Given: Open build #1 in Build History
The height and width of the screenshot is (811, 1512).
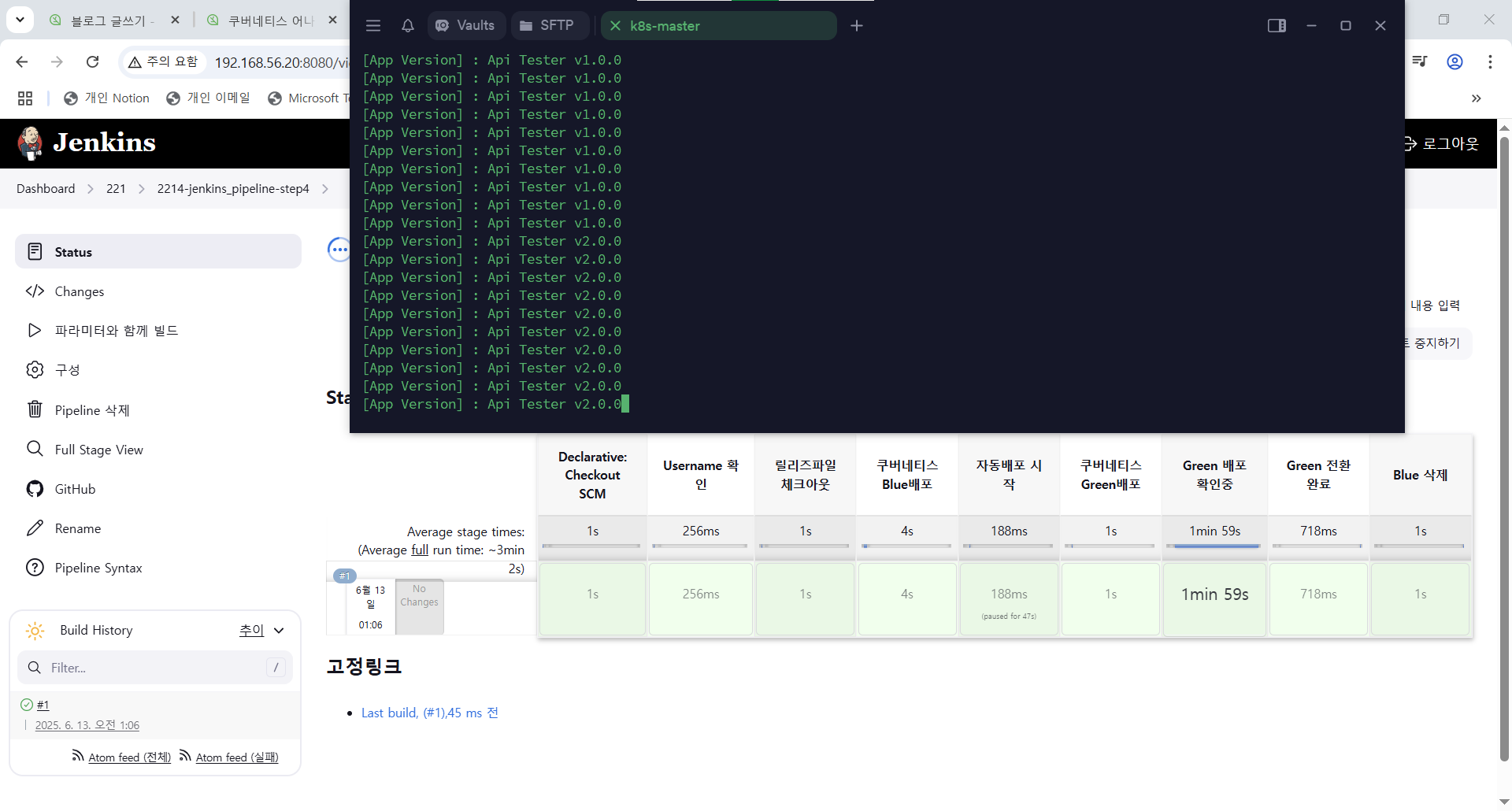Looking at the screenshot, I should coord(43,705).
